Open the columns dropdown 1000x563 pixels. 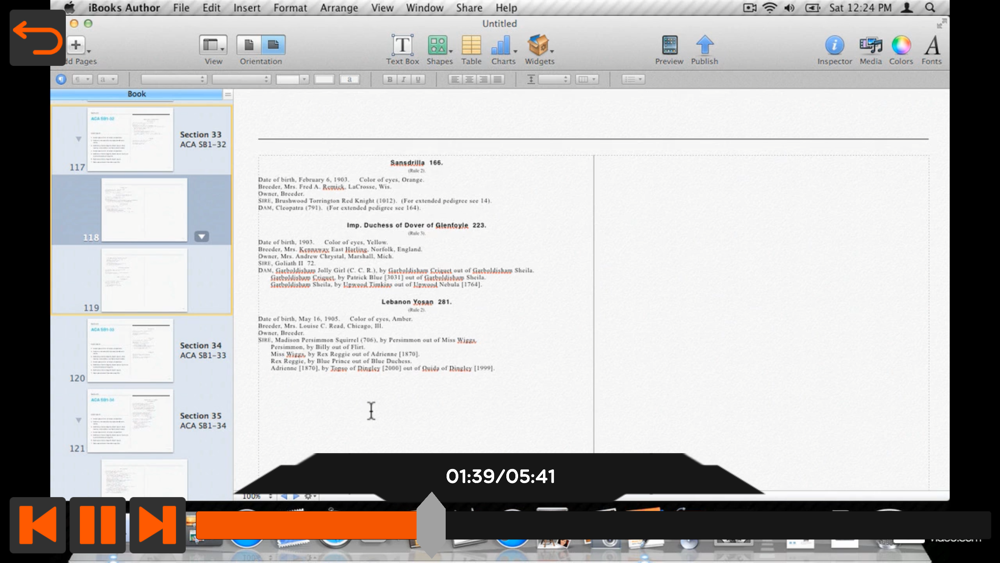587,79
